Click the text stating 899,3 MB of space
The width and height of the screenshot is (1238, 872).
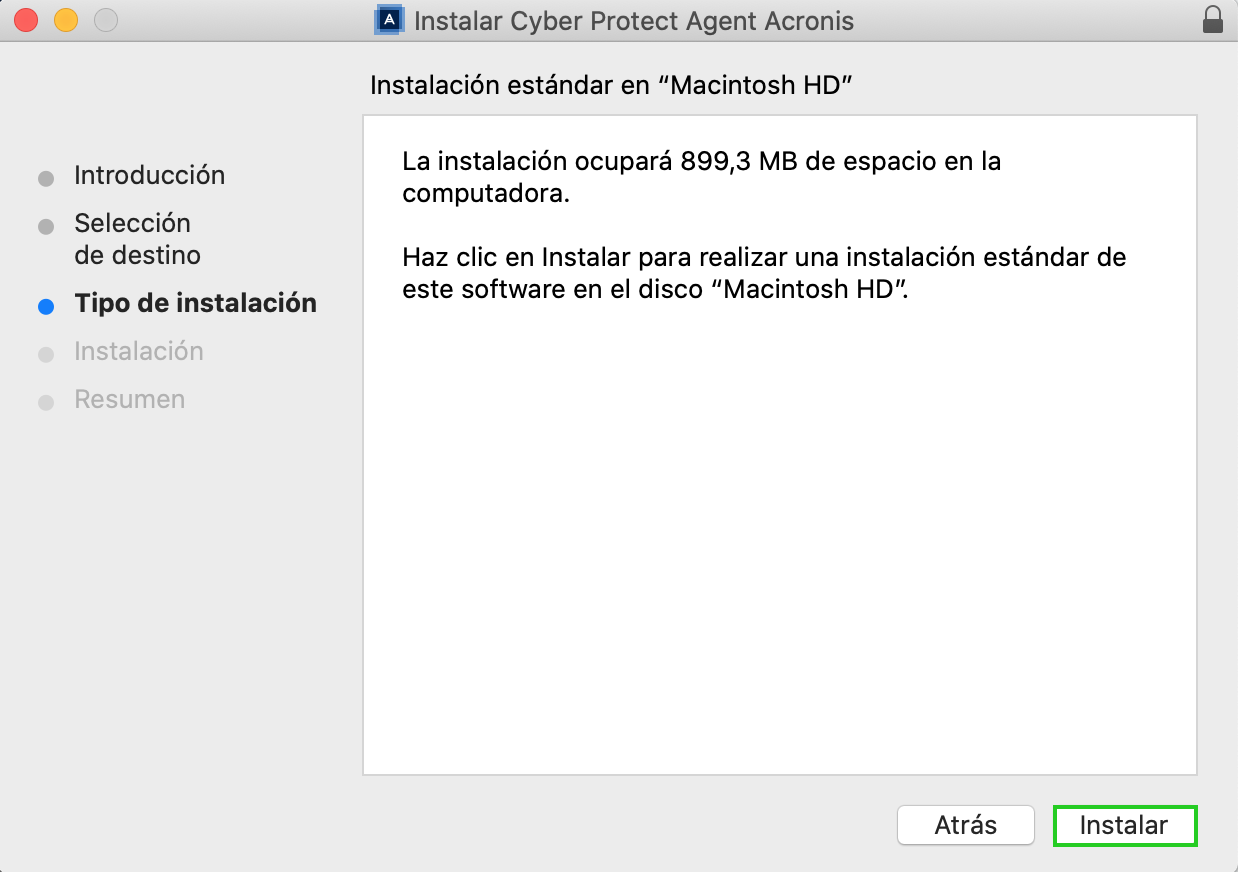702,176
